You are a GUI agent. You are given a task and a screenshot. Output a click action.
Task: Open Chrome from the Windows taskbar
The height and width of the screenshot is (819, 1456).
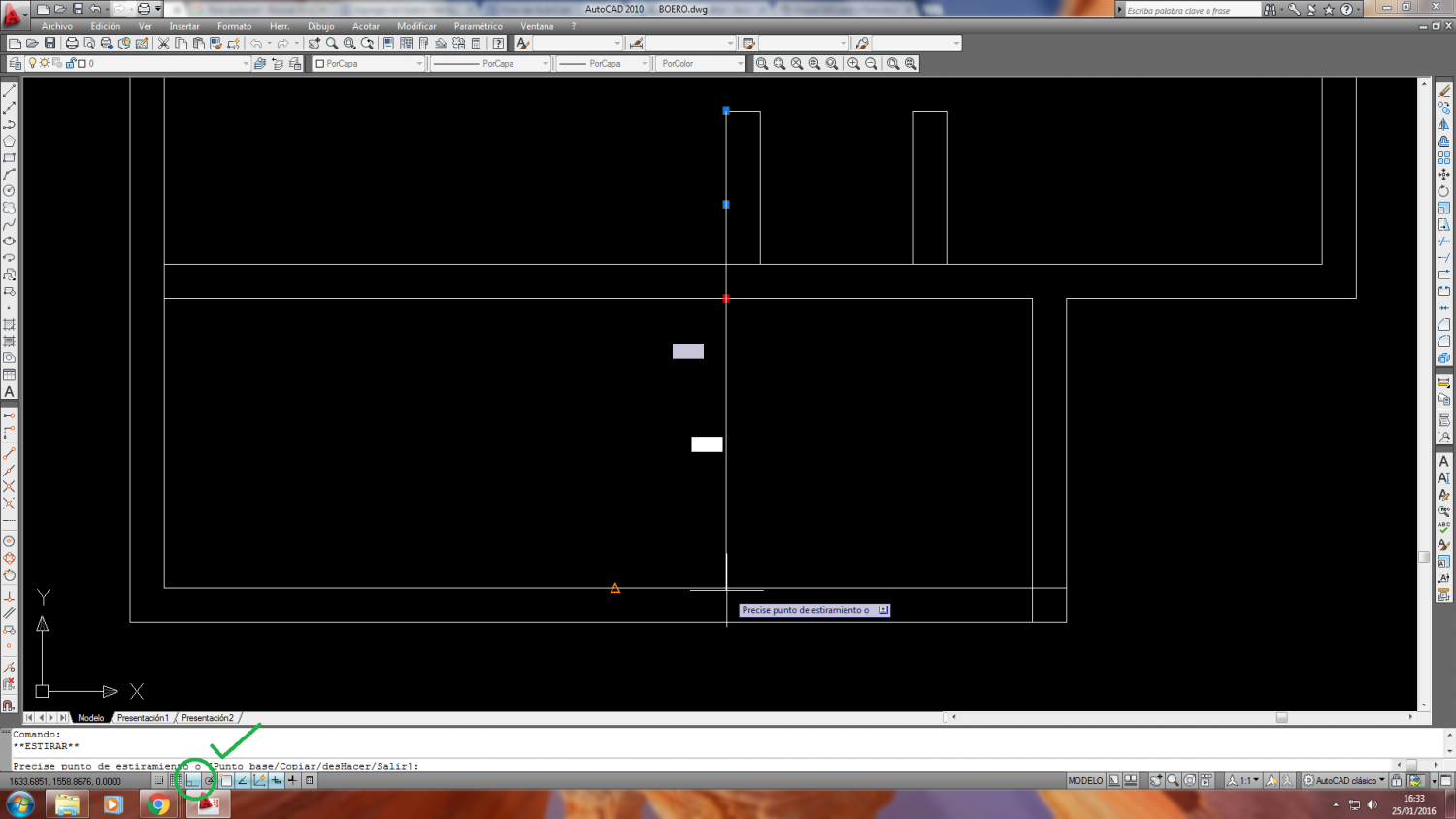tap(158, 804)
